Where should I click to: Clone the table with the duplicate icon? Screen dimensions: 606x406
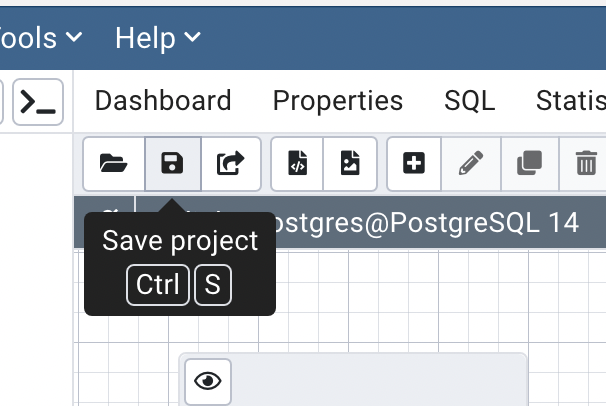(529, 163)
